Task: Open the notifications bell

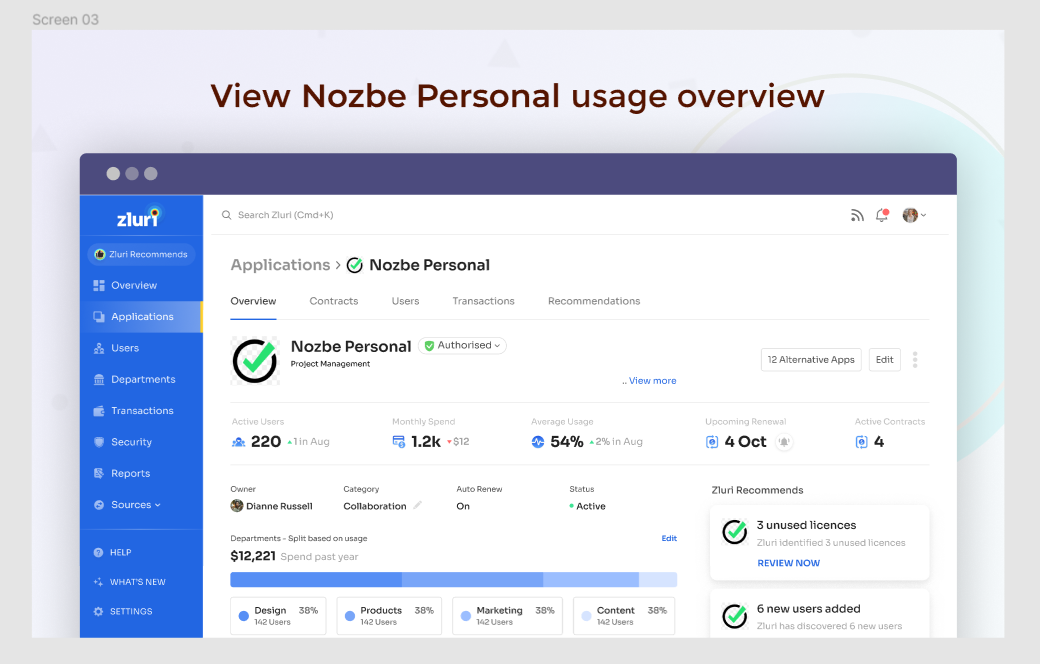Action: (882, 215)
